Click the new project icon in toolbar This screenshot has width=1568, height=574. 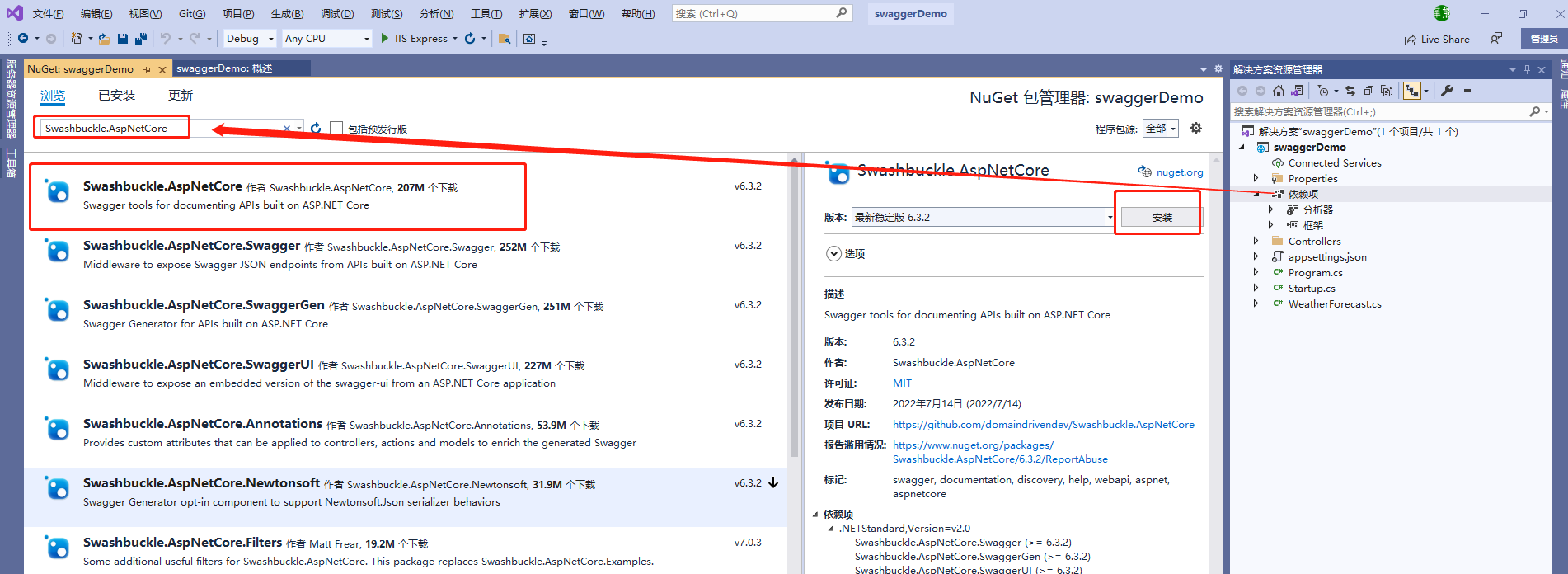coord(76,39)
